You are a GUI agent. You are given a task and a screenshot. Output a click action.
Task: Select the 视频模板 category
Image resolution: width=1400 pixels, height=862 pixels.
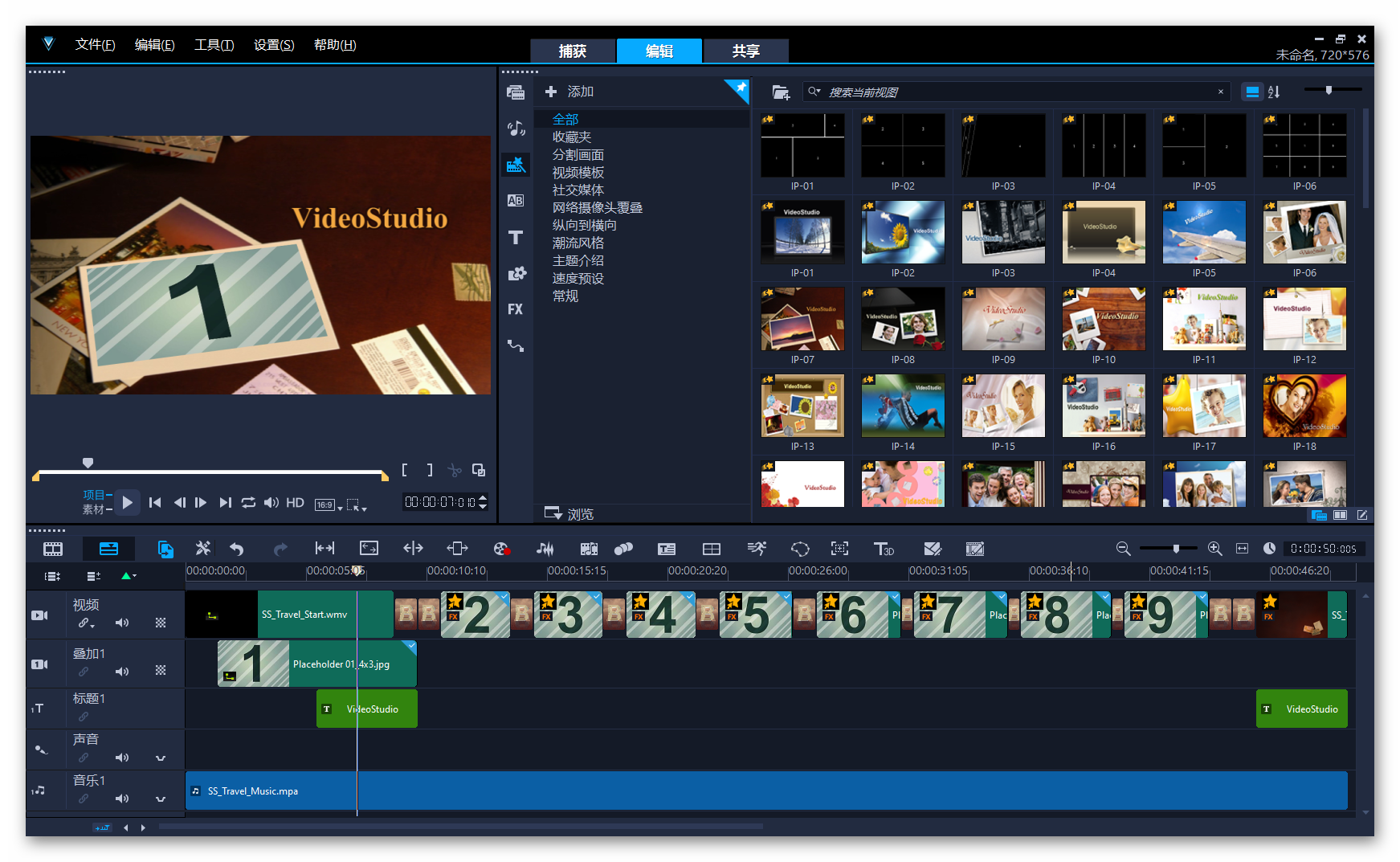pyautogui.click(x=578, y=173)
